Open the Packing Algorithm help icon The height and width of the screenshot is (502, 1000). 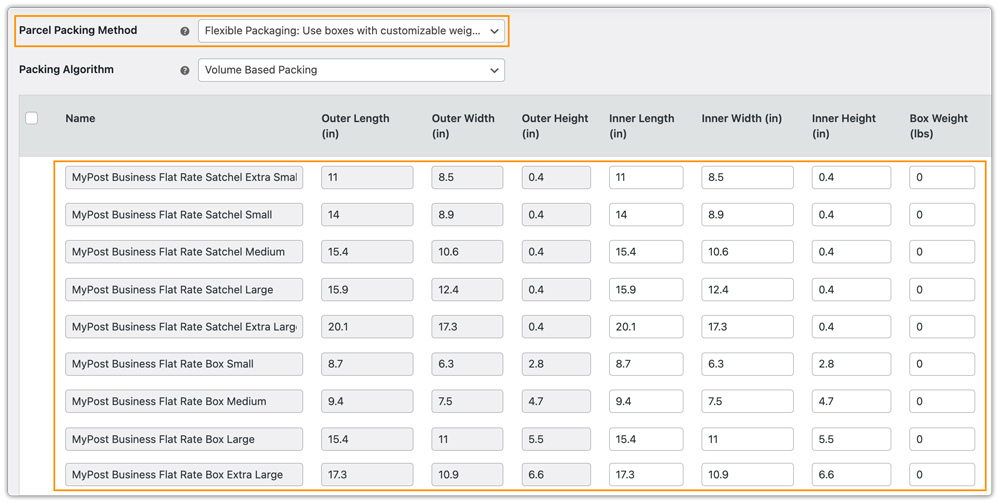184,71
